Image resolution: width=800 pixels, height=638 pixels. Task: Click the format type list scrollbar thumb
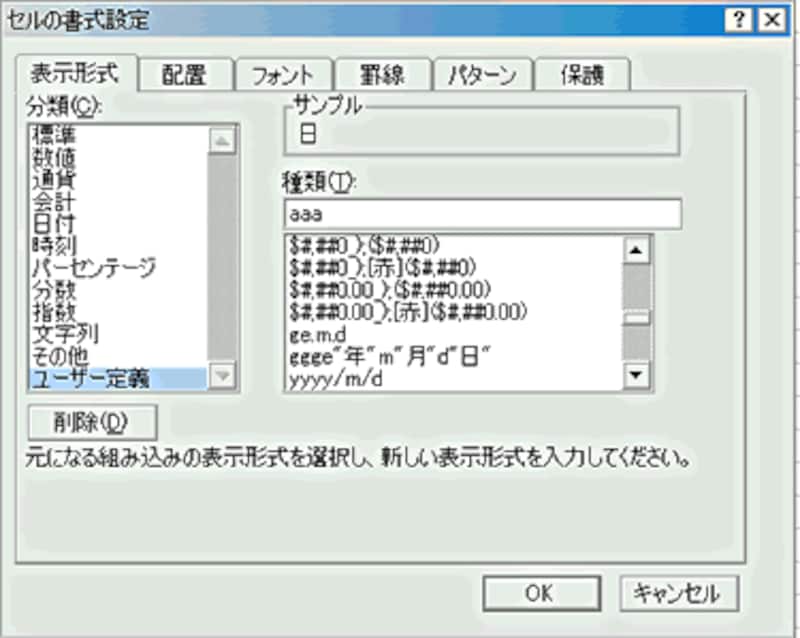click(636, 318)
